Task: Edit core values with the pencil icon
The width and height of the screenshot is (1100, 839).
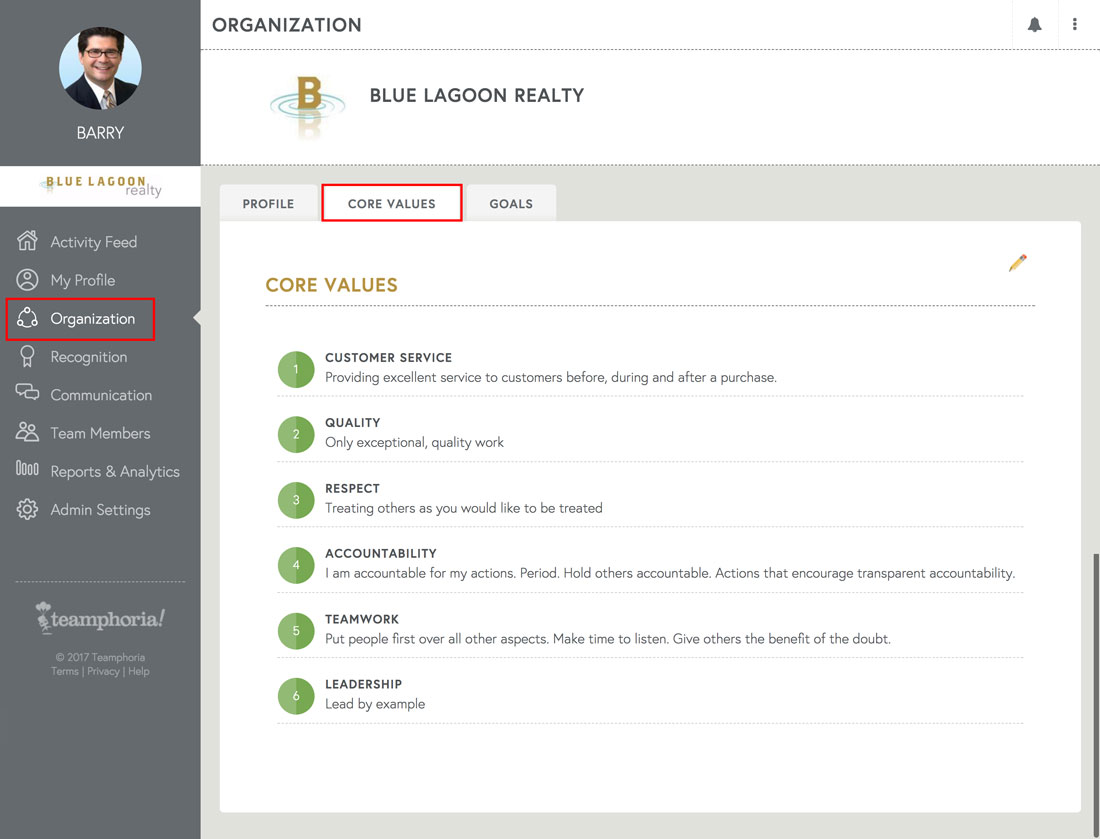Action: click(1017, 263)
